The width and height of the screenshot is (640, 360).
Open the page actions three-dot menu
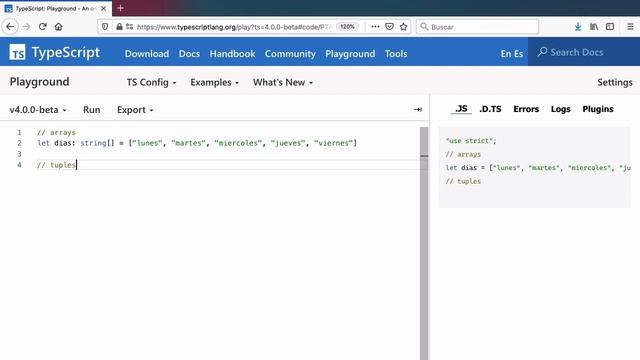coord(375,27)
